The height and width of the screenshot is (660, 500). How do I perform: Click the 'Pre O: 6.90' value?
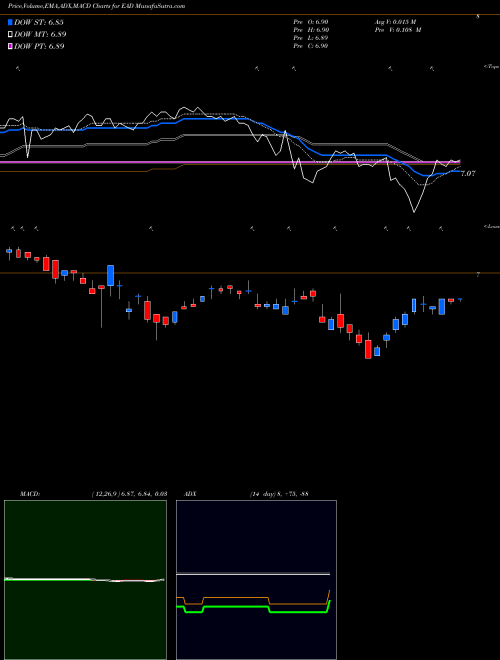coord(311,22)
